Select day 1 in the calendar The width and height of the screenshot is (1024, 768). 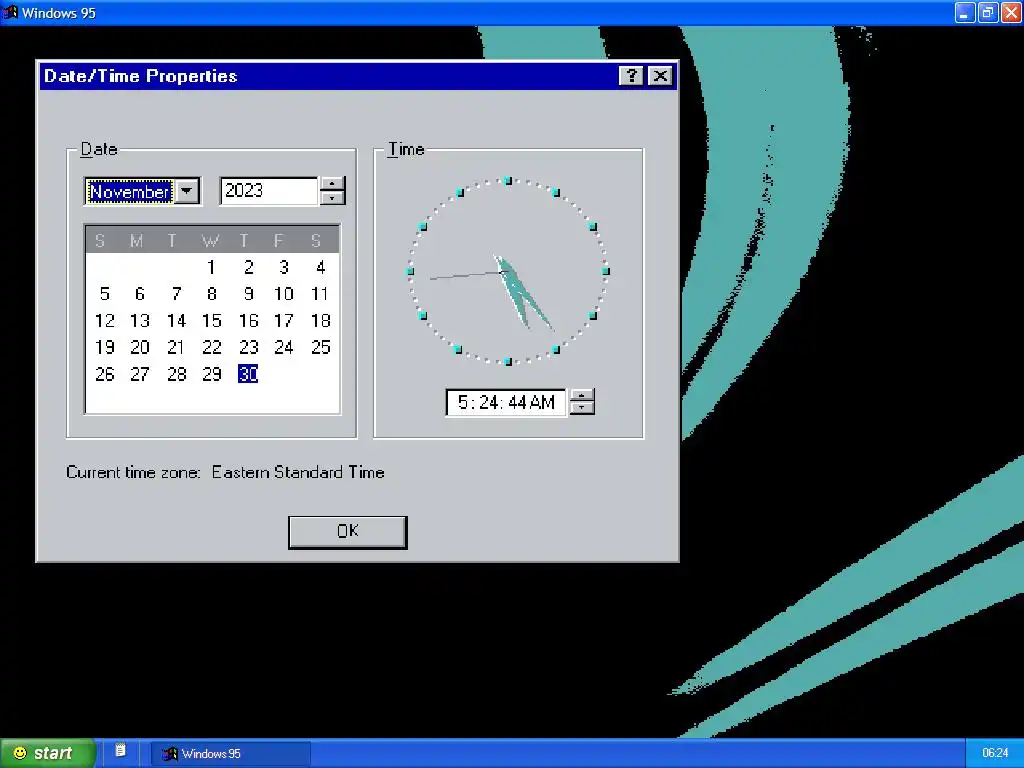211,267
